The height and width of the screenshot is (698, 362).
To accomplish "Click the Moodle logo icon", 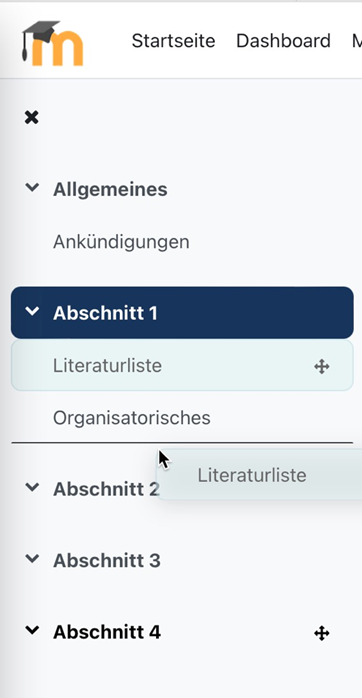I will pyautogui.click(x=52, y=43).
